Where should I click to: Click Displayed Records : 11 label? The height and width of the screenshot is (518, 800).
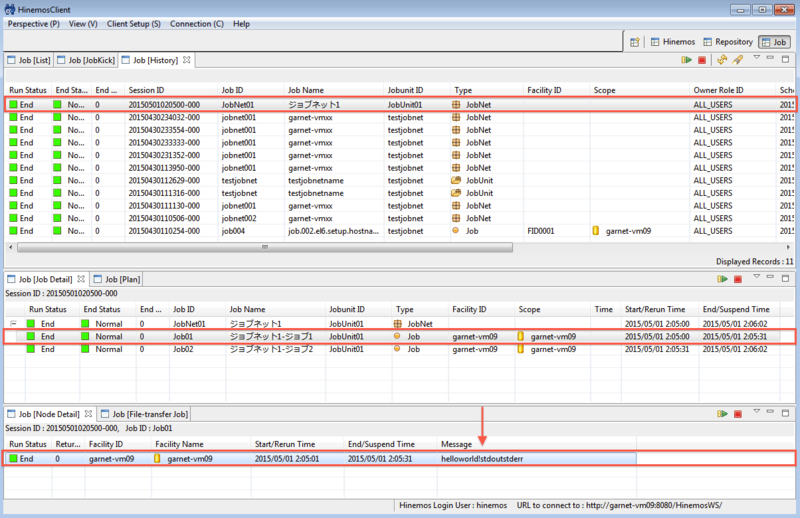[x=754, y=262]
